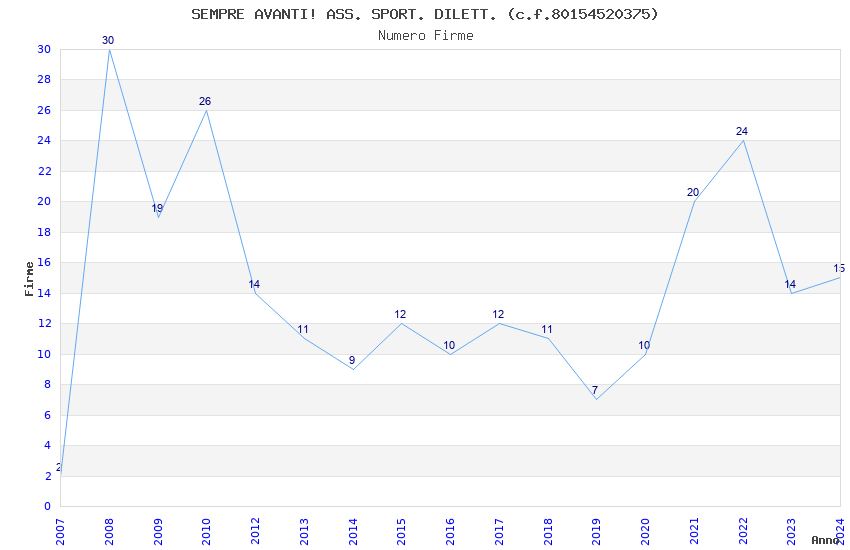Select the year label '2010' on x-axis

tap(207, 531)
